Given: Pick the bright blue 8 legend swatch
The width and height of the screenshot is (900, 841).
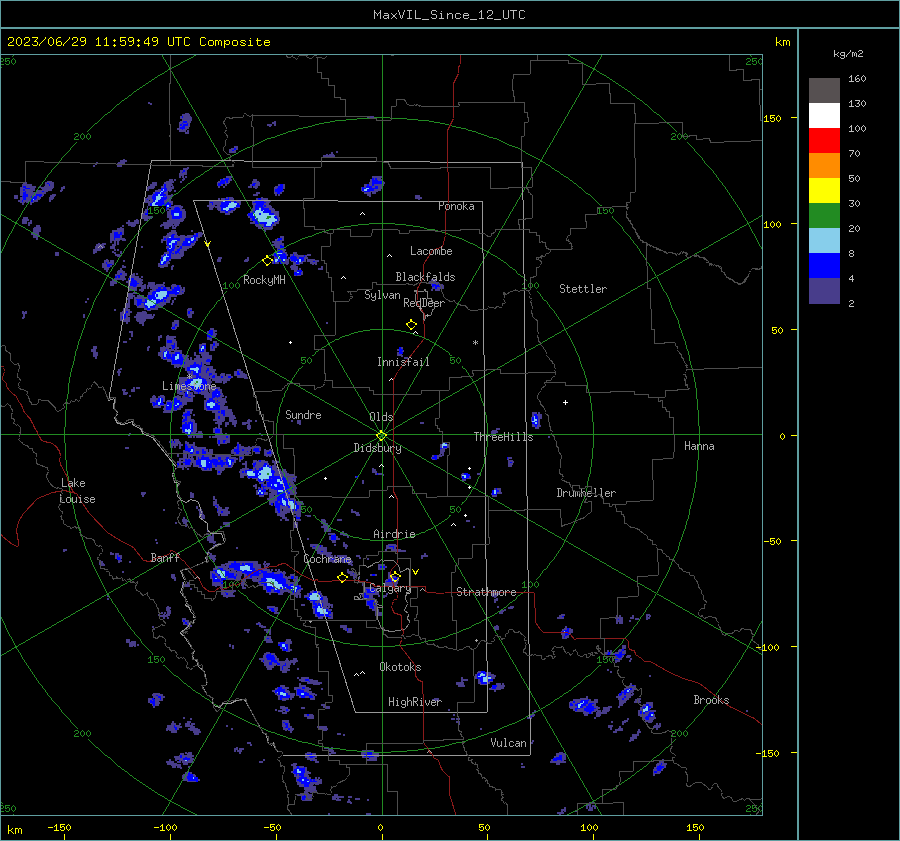Looking at the screenshot, I should [824, 266].
